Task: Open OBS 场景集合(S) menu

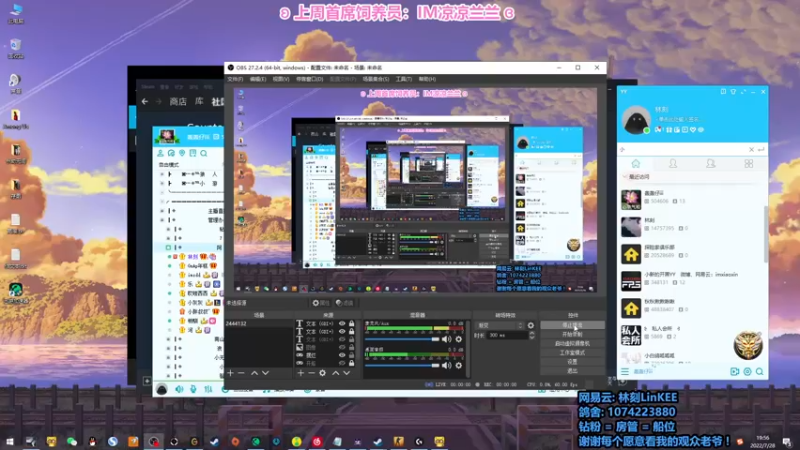Action: pos(376,79)
